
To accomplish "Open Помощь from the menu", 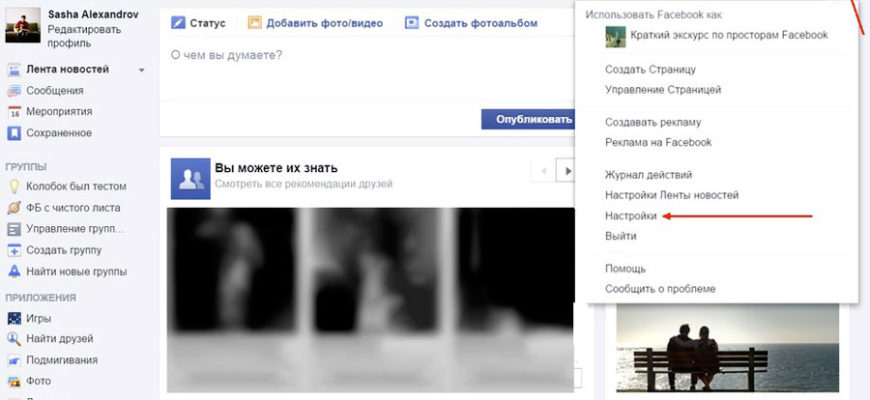I will click(x=625, y=269).
